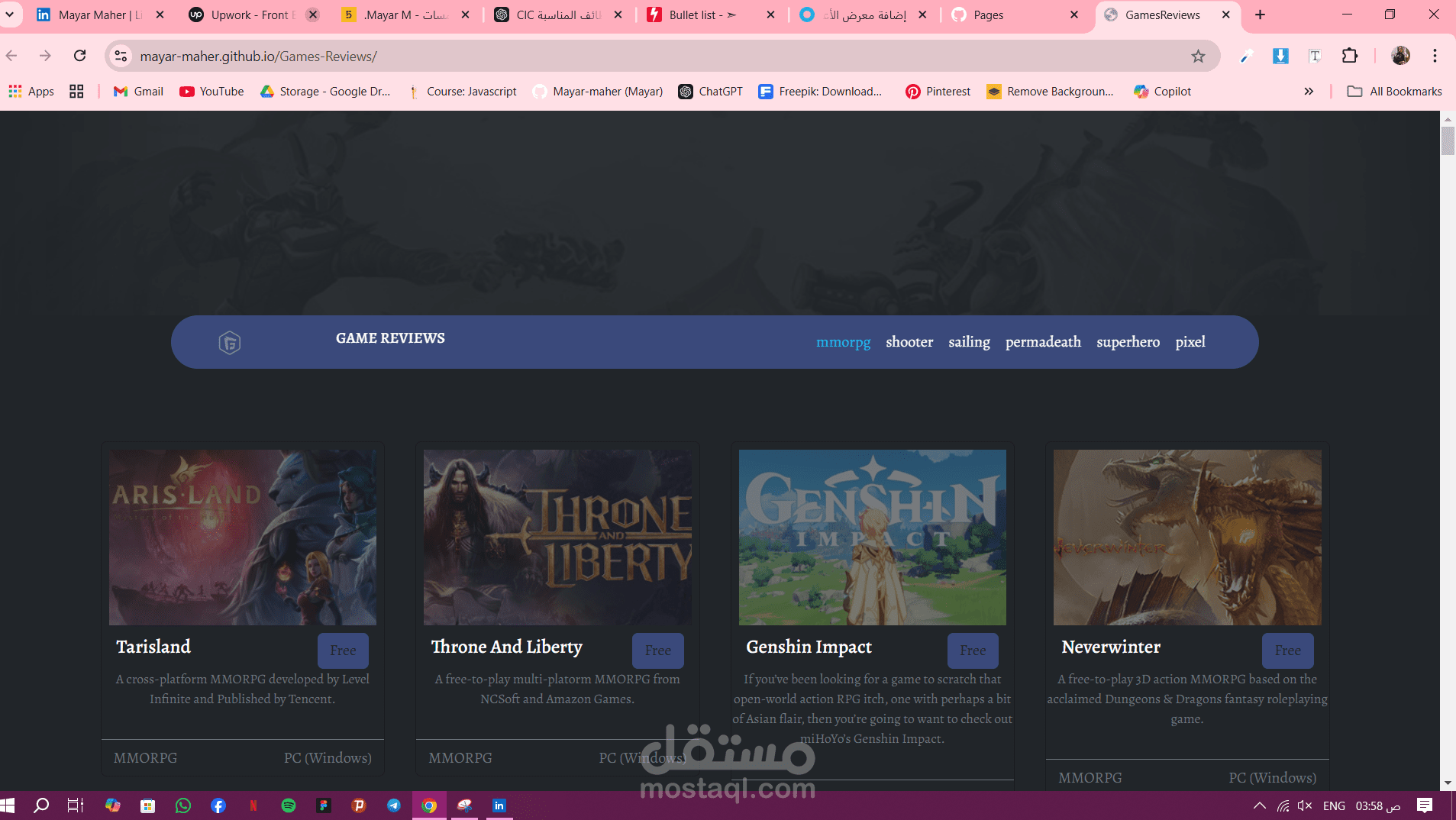This screenshot has height=820, width=1456.
Task: Open the Chrome profile avatar
Action: pyautogui.click(x=1400, y=56)
